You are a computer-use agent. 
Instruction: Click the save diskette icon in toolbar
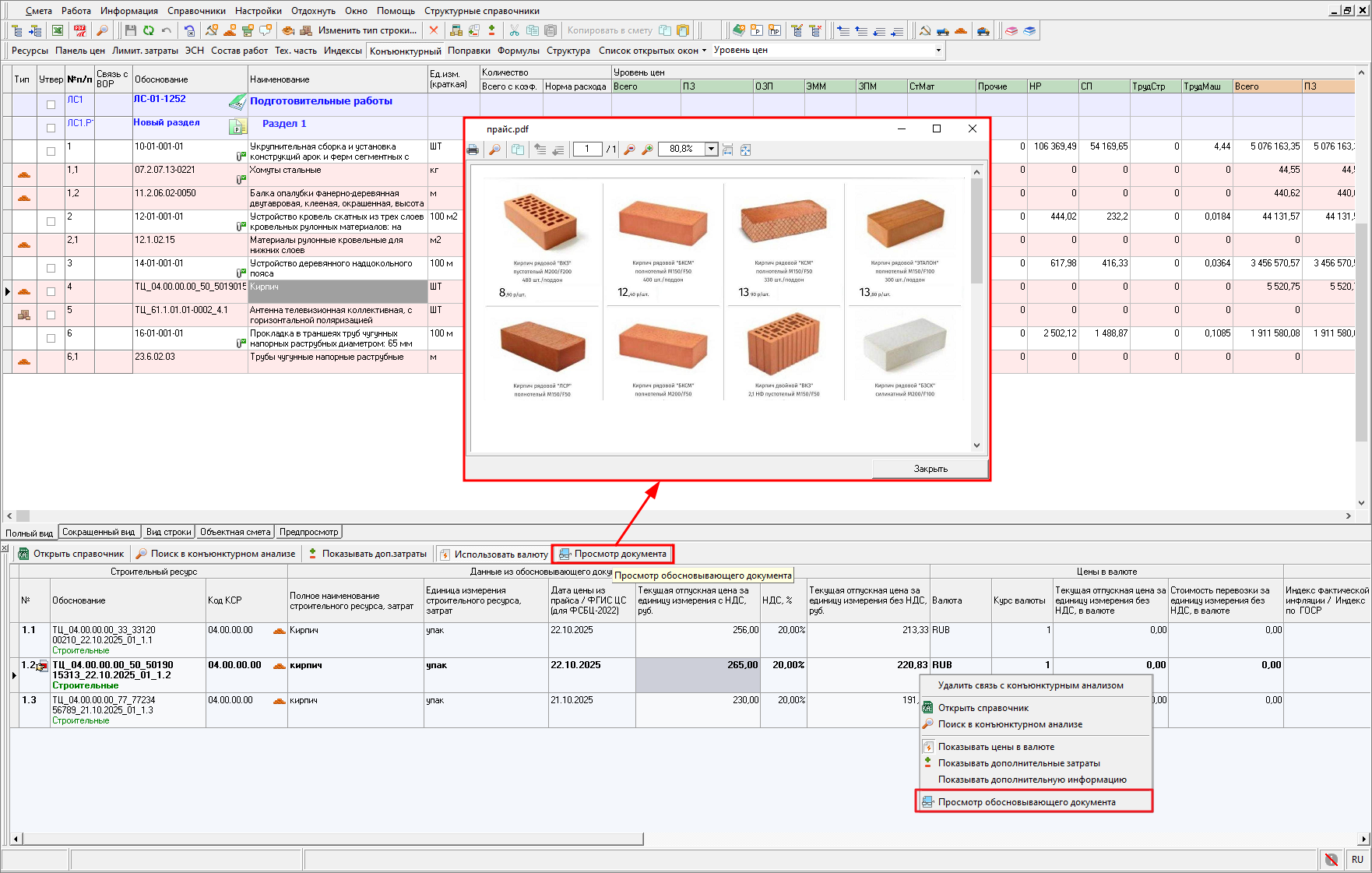click(x=130, y=30)
